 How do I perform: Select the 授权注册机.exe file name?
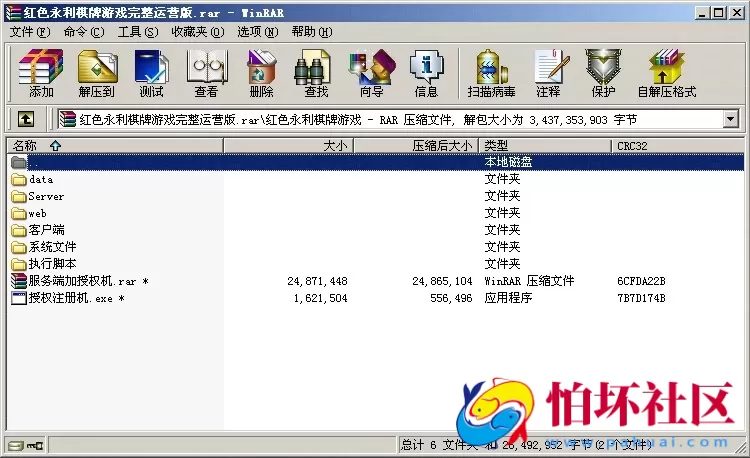[77, 298]
